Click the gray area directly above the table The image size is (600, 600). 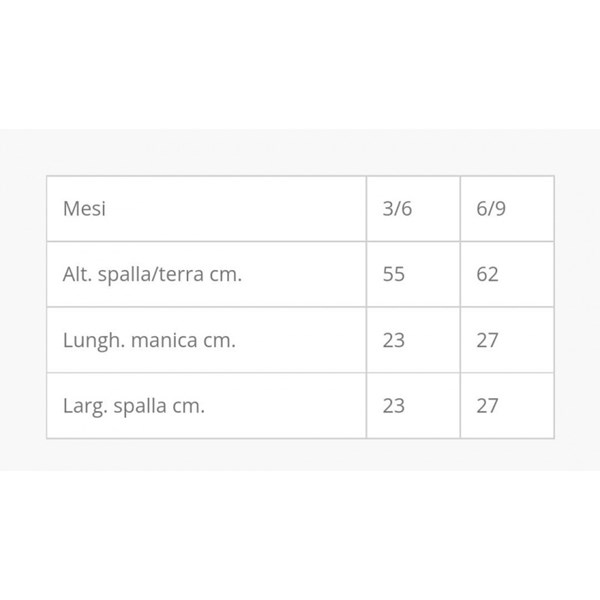[x=300, y=152]
